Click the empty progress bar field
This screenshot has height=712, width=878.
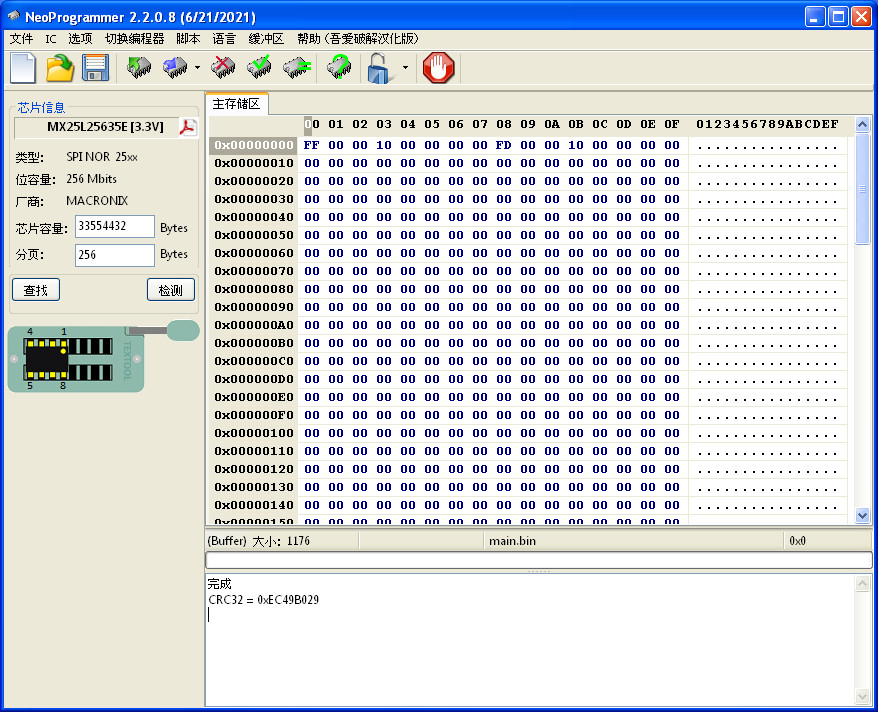click(x=539, y=560)
